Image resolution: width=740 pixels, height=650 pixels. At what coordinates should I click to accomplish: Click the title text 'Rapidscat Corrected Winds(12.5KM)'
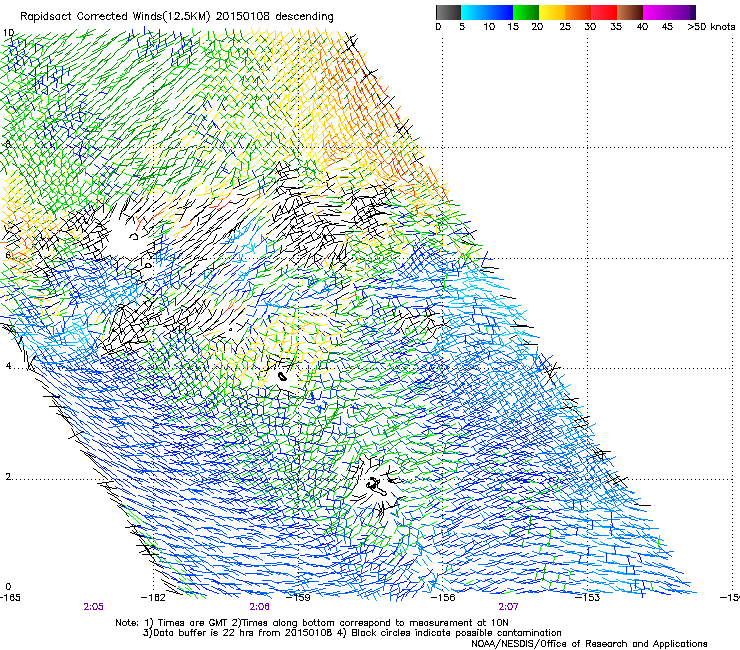[115, 17]
